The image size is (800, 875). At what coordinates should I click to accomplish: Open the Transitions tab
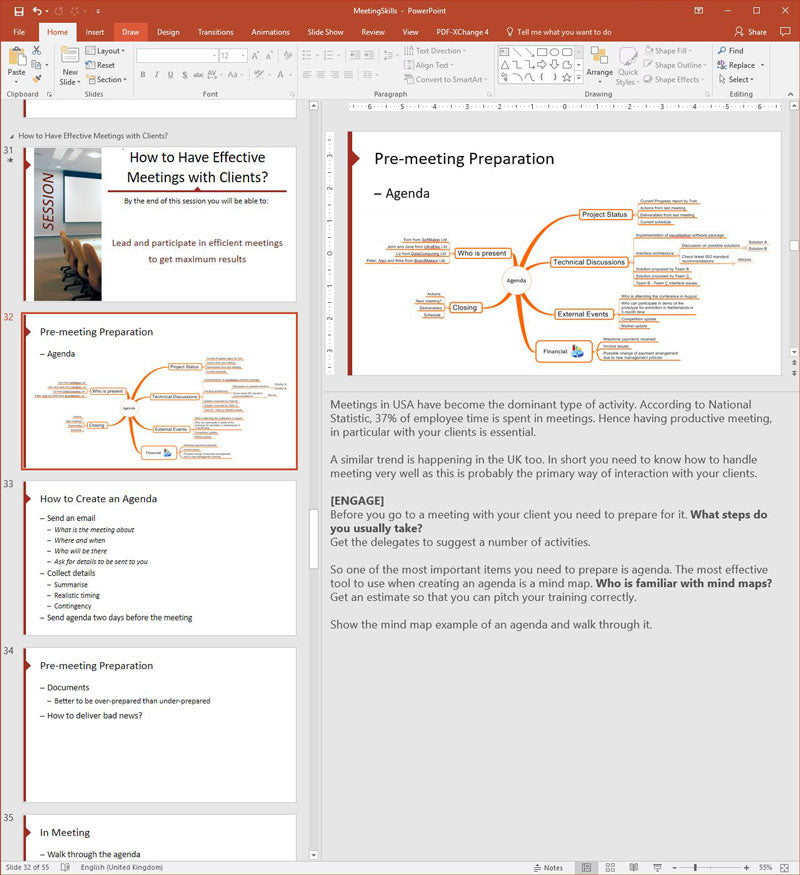click(215, 32)
